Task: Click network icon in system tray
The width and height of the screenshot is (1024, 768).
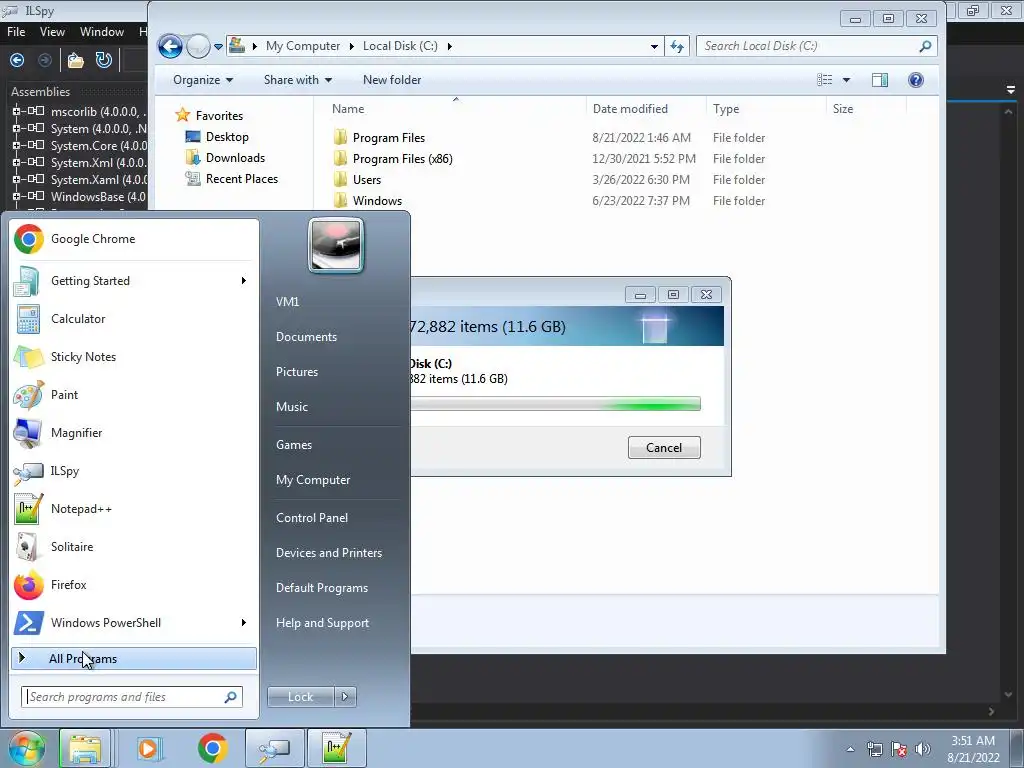Action: click(x=874, y=749)
